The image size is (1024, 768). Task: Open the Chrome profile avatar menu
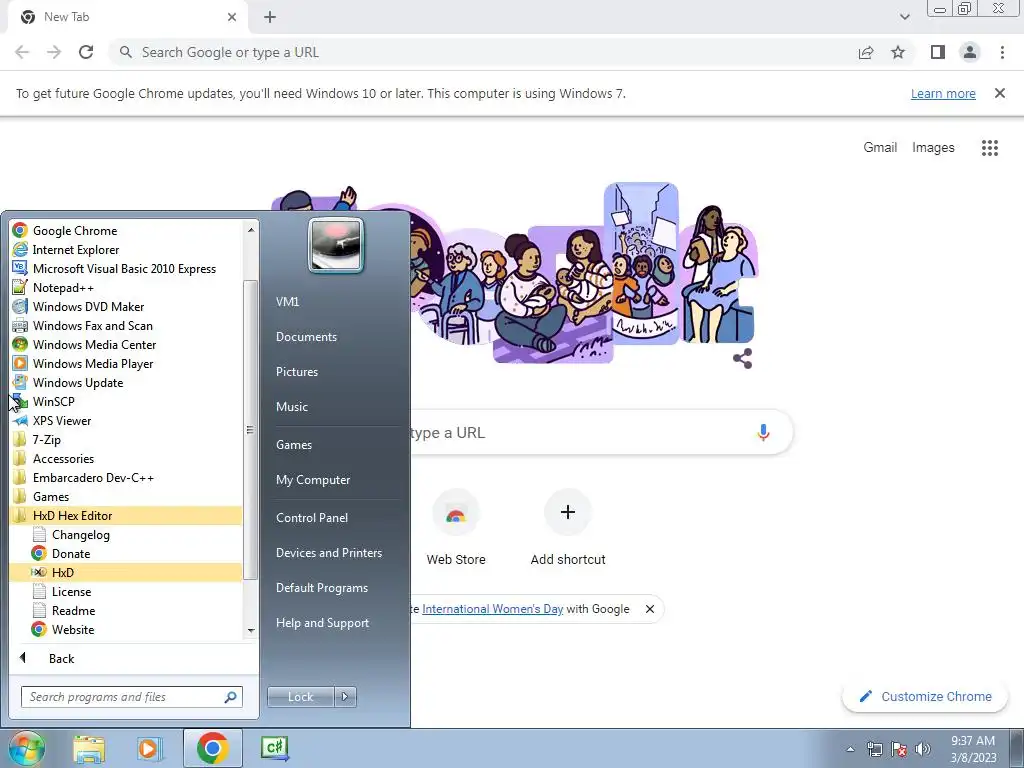coord(970,52)
